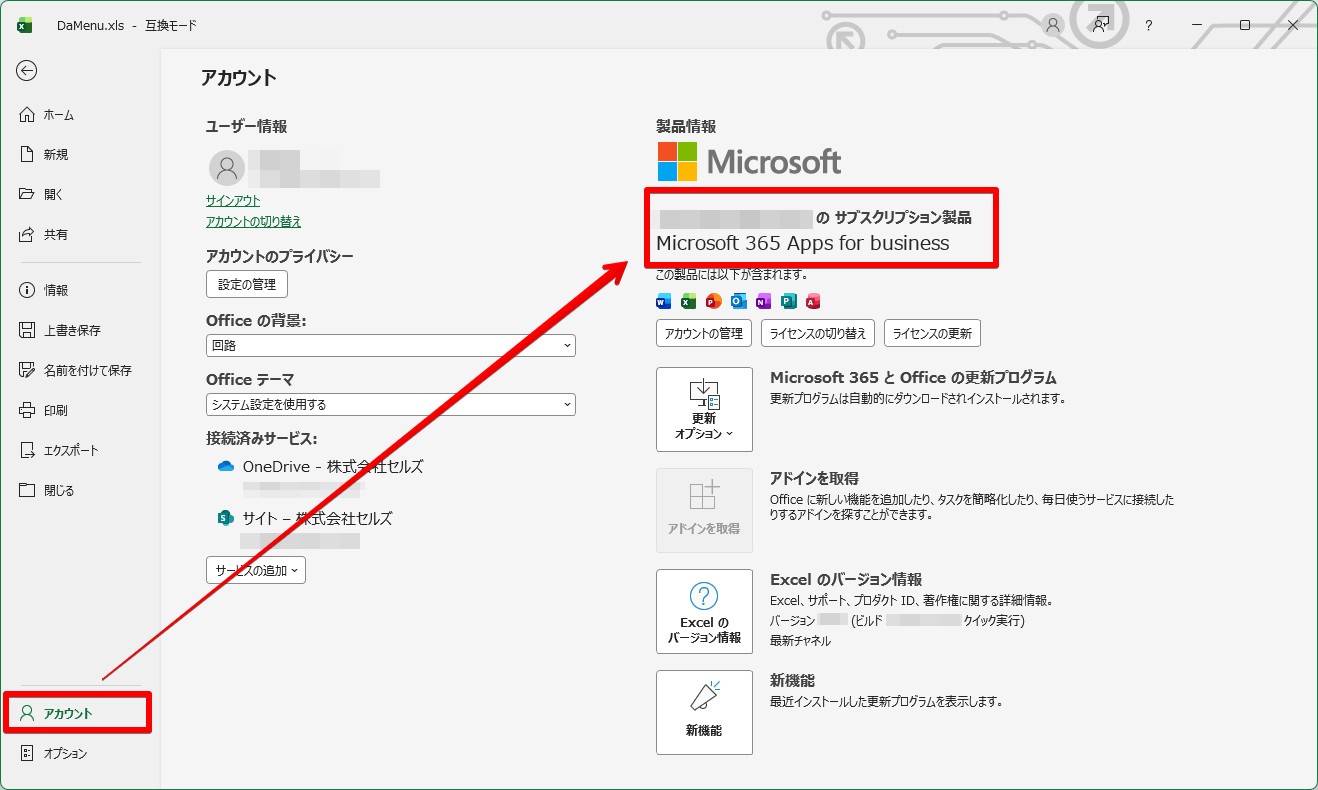Select 名前を付けて保存 (Save As)
The image size is (1318, 790).
pyautogui.click(x=76, y=370)
